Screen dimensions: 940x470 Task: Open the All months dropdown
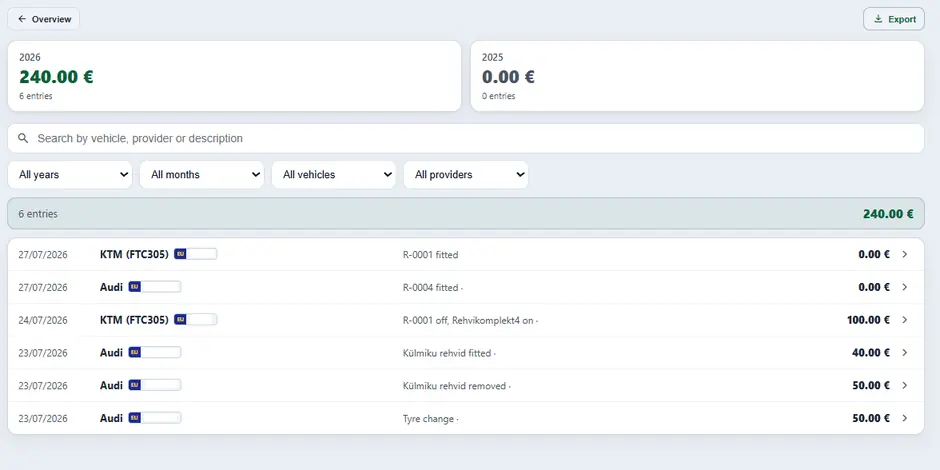click(x=202, y=175)
